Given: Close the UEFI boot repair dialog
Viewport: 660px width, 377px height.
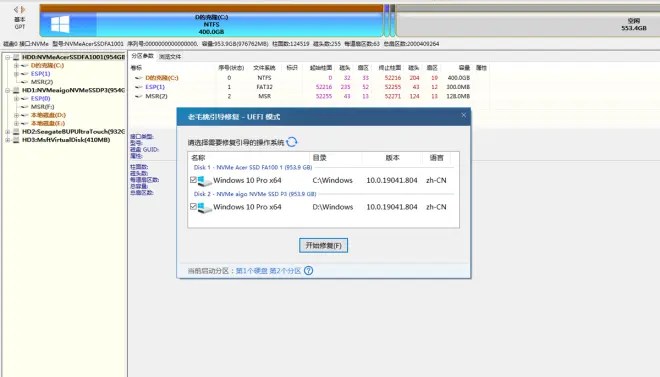Looking at the screenshot, I should [463, 115].
